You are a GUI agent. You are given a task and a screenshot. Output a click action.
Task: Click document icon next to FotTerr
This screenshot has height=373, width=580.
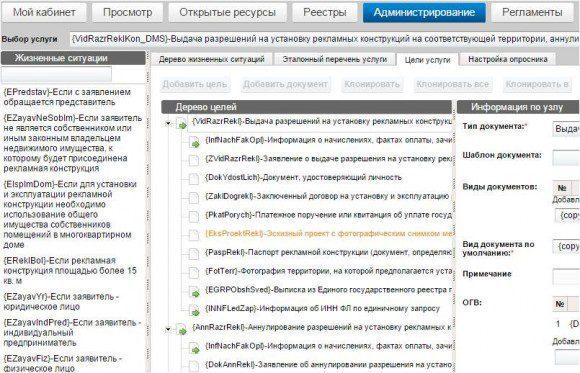194,272
